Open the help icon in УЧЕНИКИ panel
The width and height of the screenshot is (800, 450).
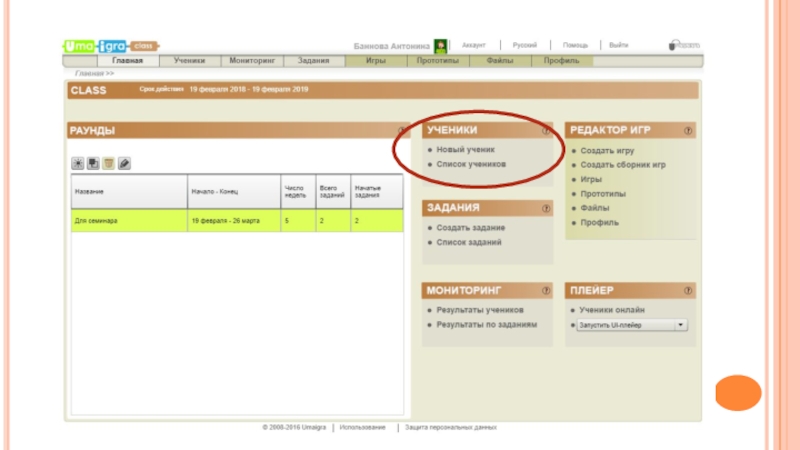pyautogui.click(x=546, y=131)
